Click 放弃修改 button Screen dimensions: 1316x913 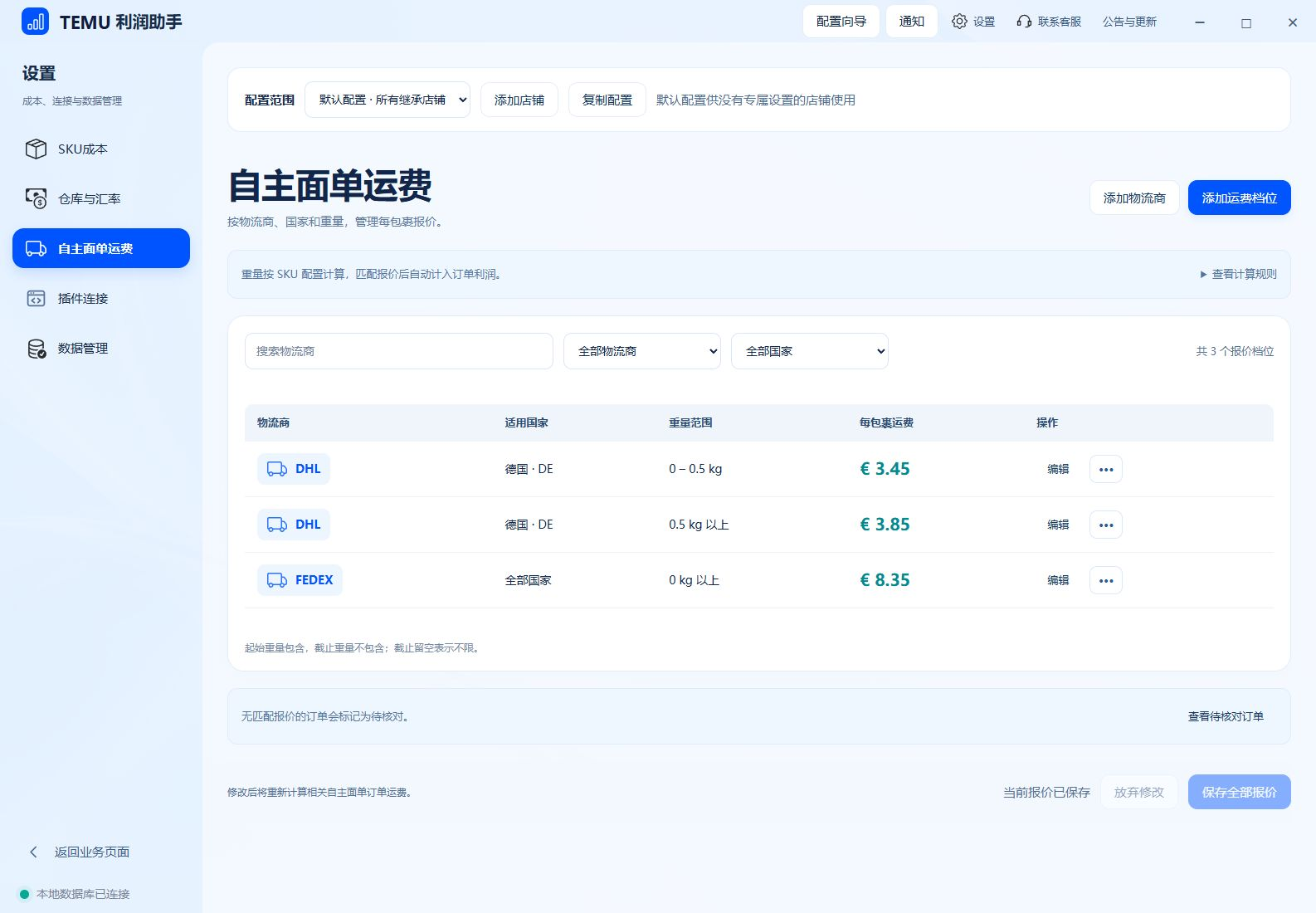tap(1139, 792)
